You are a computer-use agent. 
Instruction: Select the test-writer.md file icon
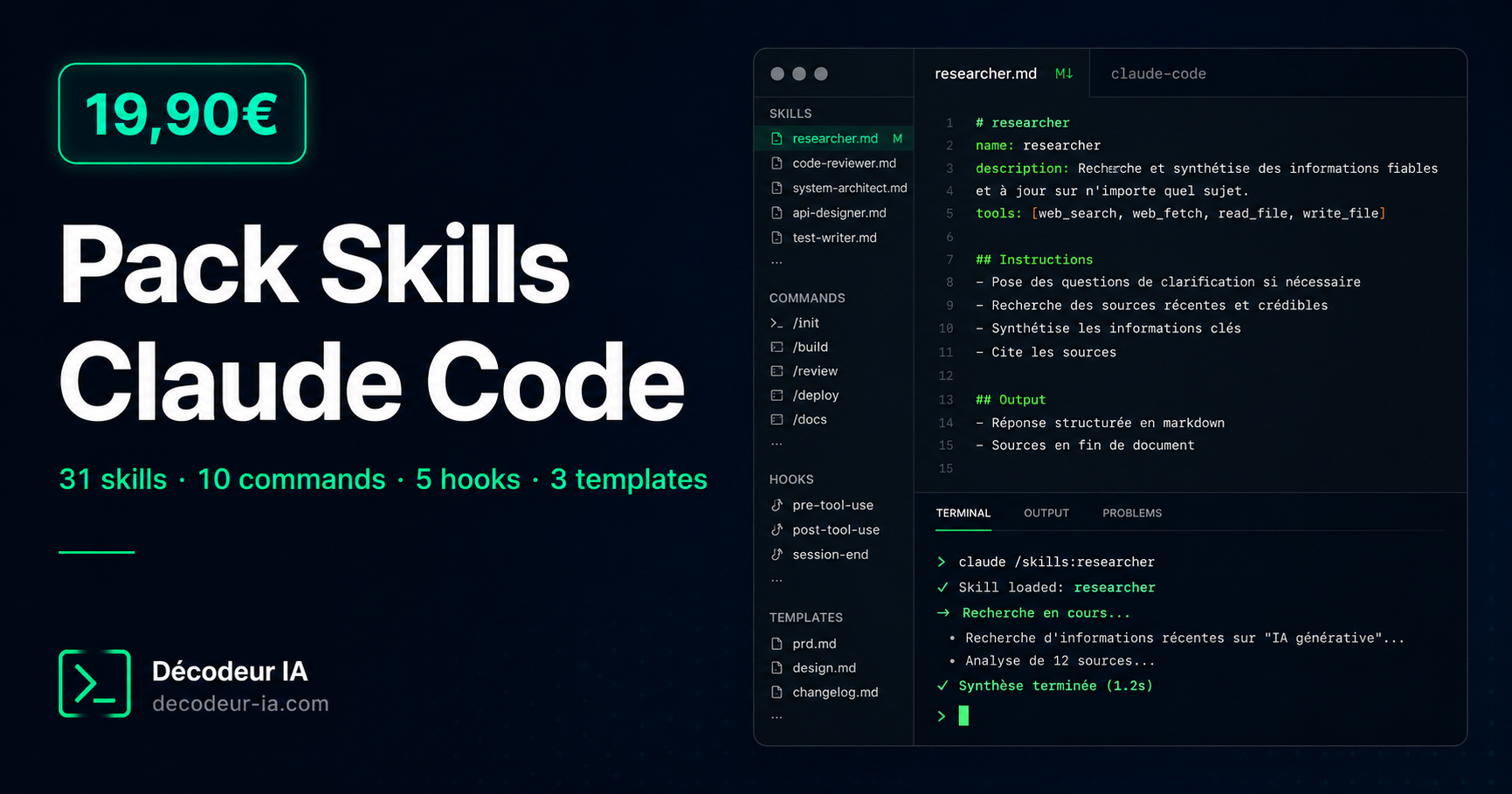(777, 238)
